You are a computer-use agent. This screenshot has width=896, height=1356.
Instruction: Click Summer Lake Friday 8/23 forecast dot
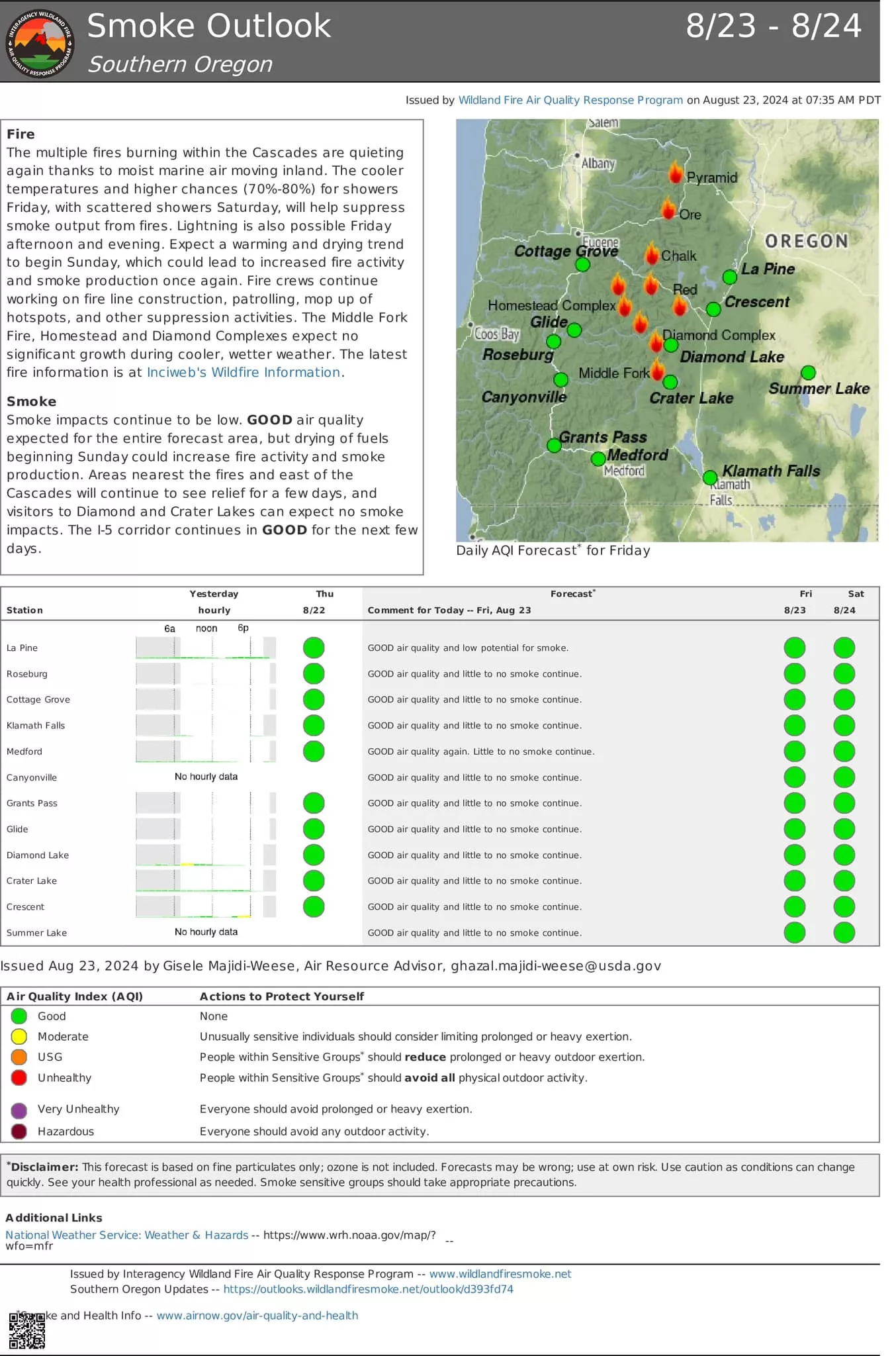(795, 932)
